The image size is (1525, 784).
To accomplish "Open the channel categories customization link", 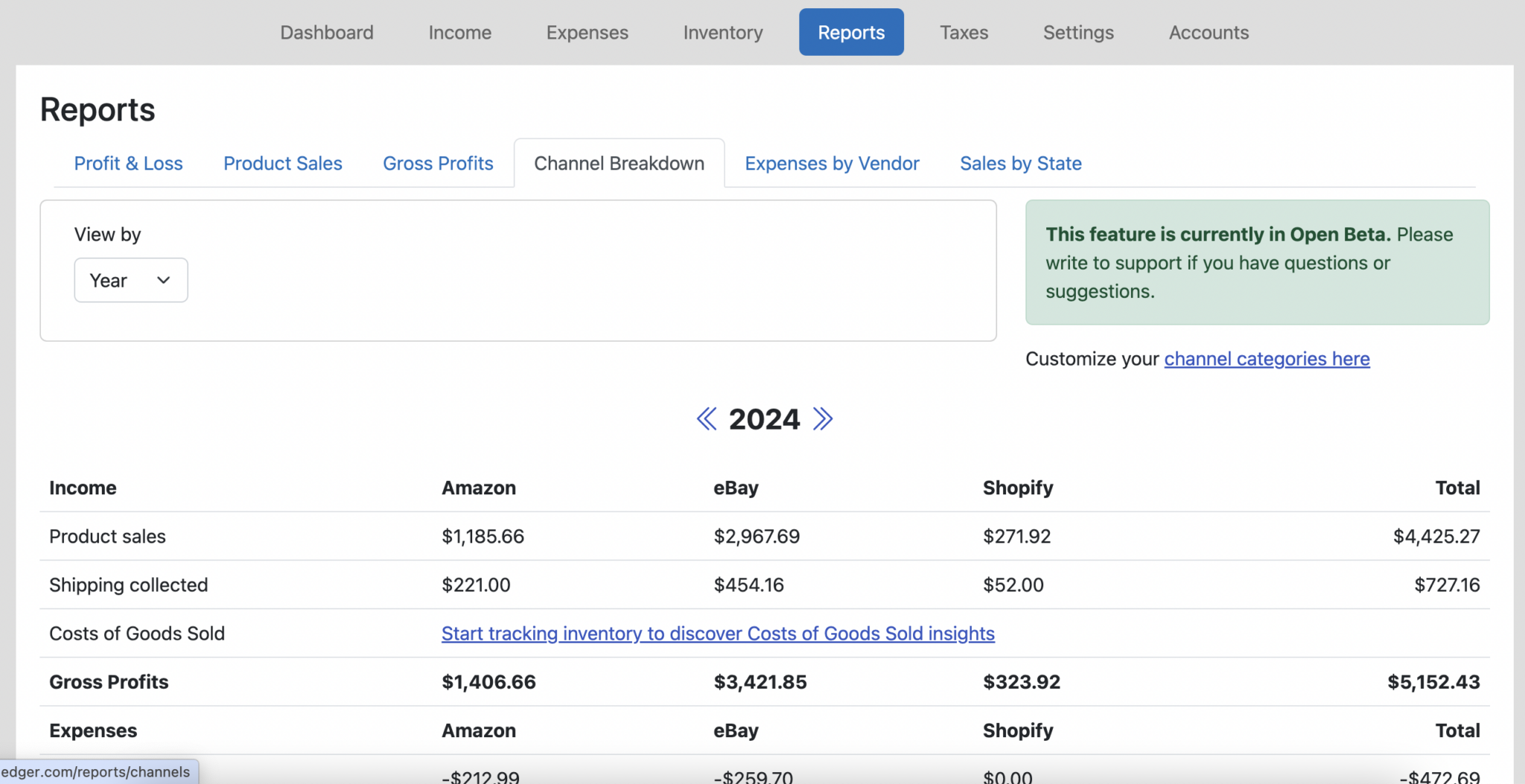I will [x=1267, y=358].
